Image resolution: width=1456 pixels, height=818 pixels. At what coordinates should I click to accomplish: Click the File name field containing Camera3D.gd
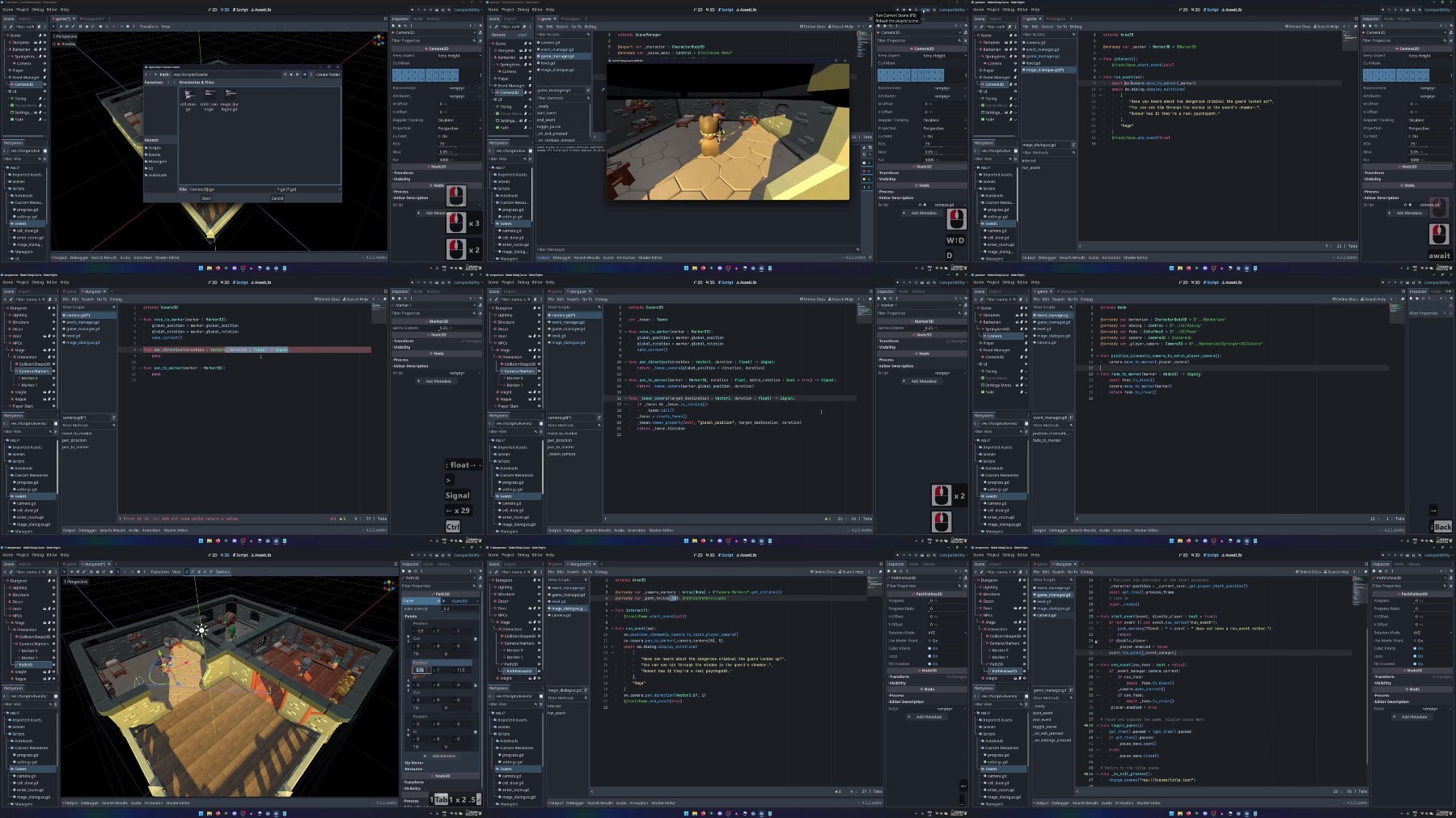pos(231,189)
